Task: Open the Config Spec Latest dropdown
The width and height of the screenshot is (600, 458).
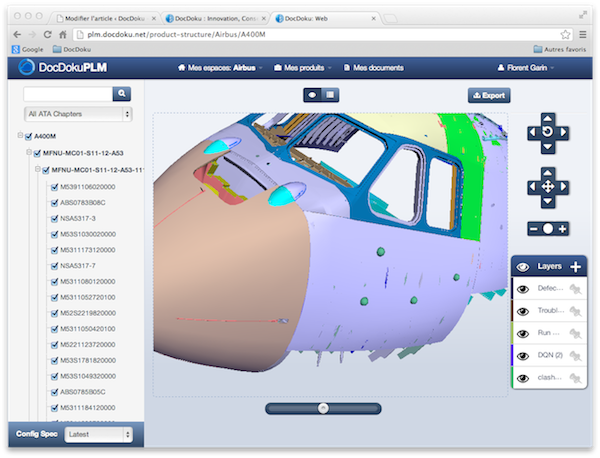Action: pyautogui.click(x=98, y=435)
